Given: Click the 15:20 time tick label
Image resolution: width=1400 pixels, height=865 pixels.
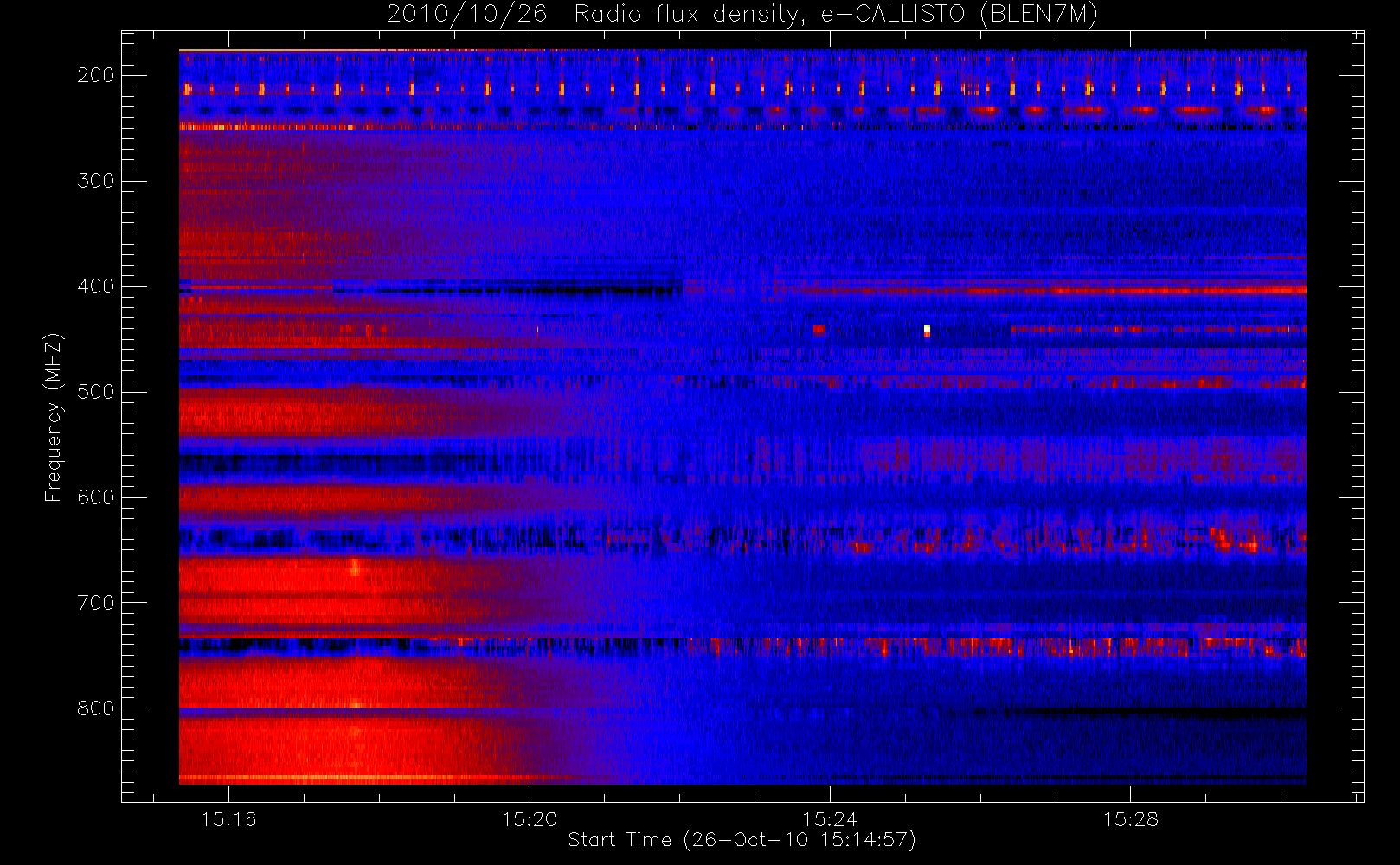Looking at the screenshot, I should (x=530, y=819).
